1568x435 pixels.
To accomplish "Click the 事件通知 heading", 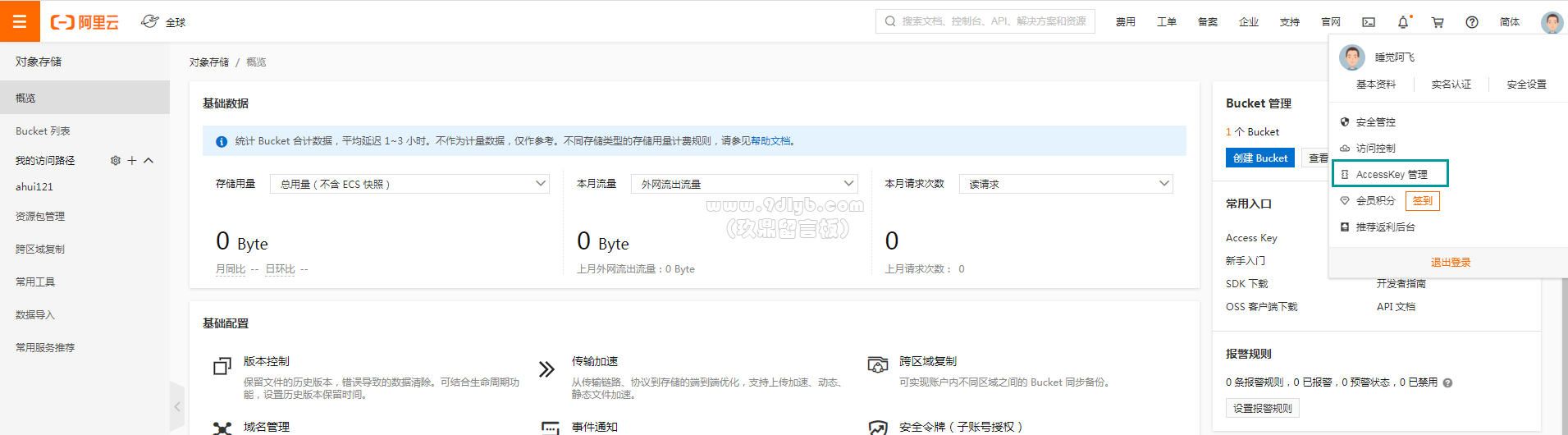I will 595,427.
